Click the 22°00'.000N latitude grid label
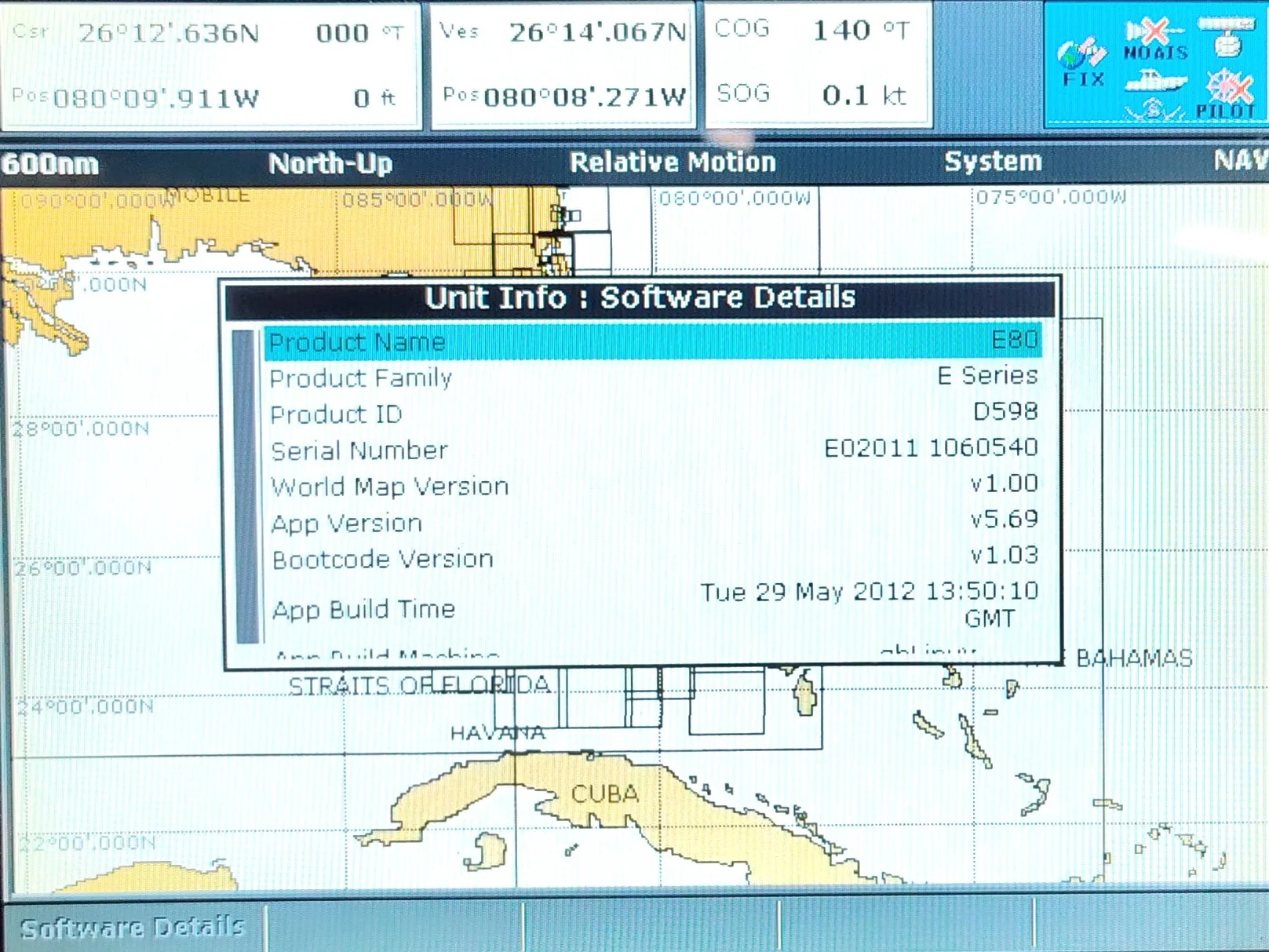The image size is (1269, 952). (x=88, y=843)
